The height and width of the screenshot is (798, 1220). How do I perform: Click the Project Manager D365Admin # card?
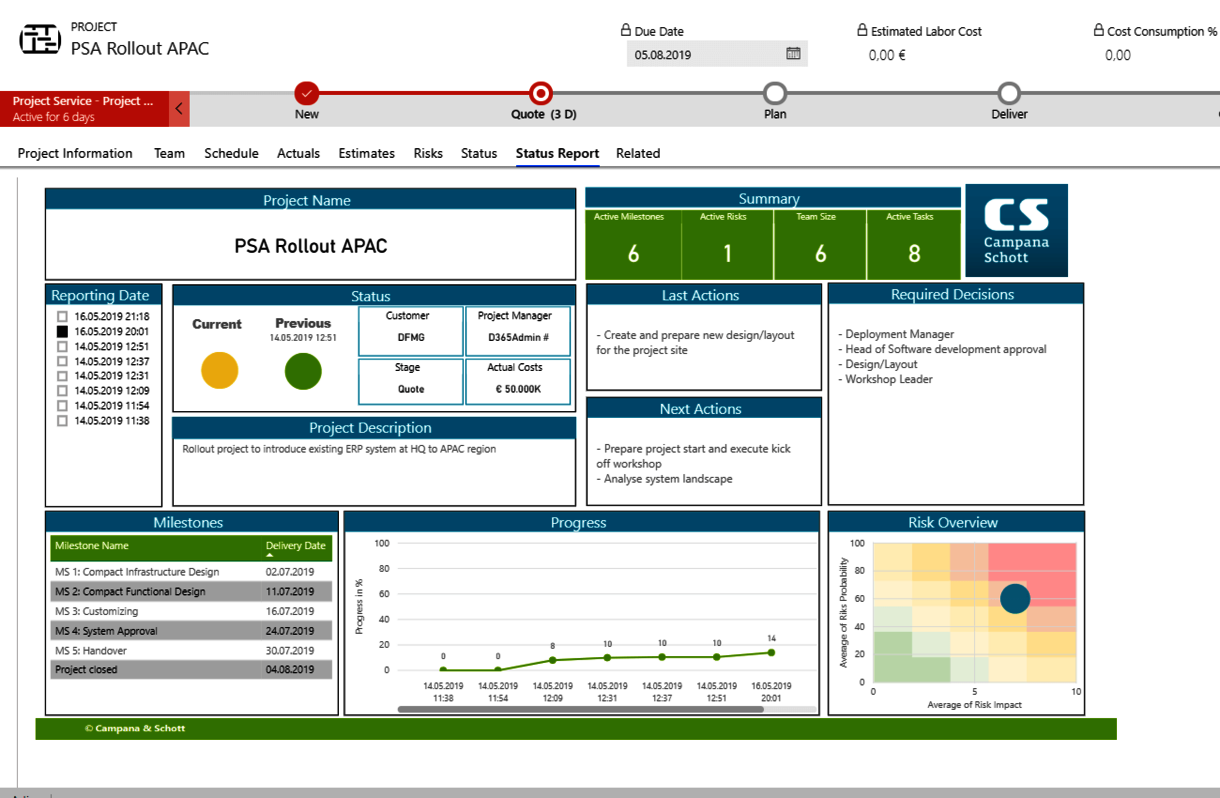517,331
